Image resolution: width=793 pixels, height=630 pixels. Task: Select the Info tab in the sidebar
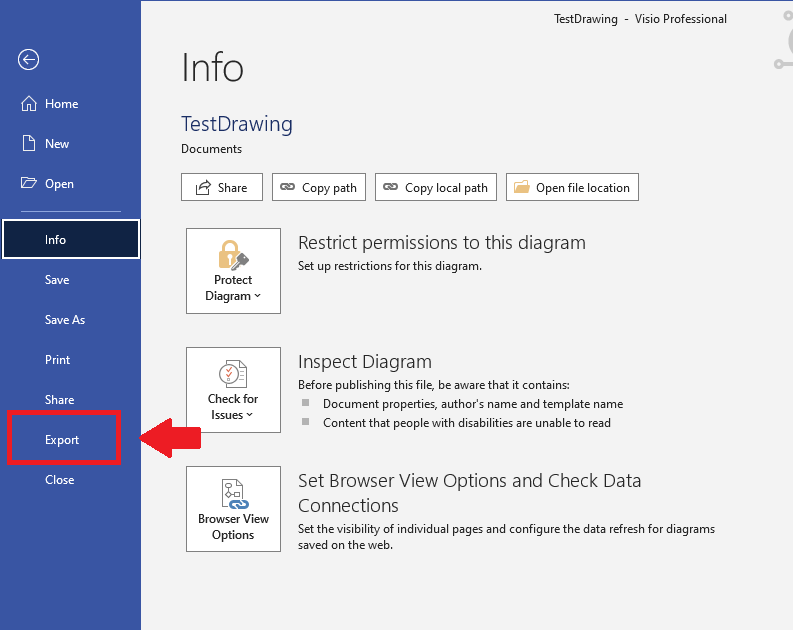tap(71, 239)
